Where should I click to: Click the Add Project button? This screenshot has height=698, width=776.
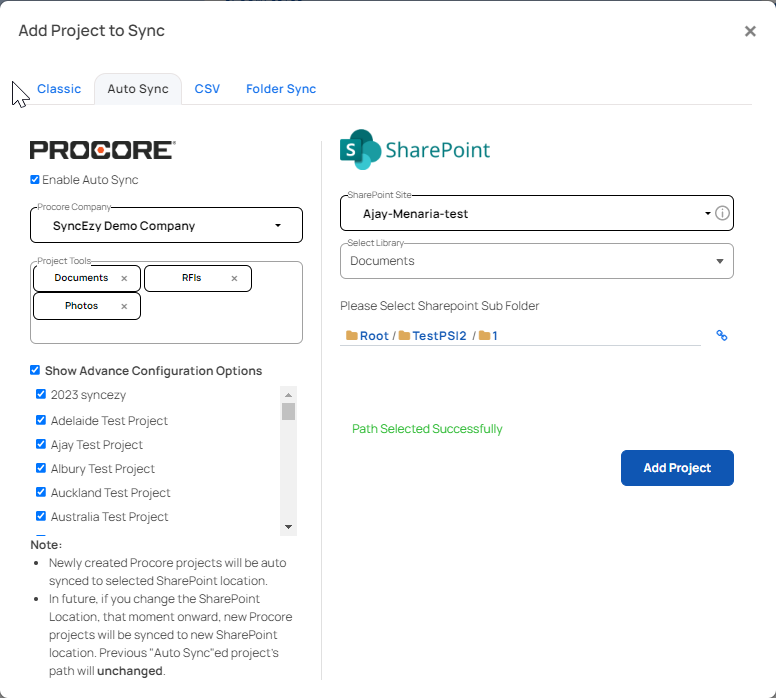pos(677,468)
